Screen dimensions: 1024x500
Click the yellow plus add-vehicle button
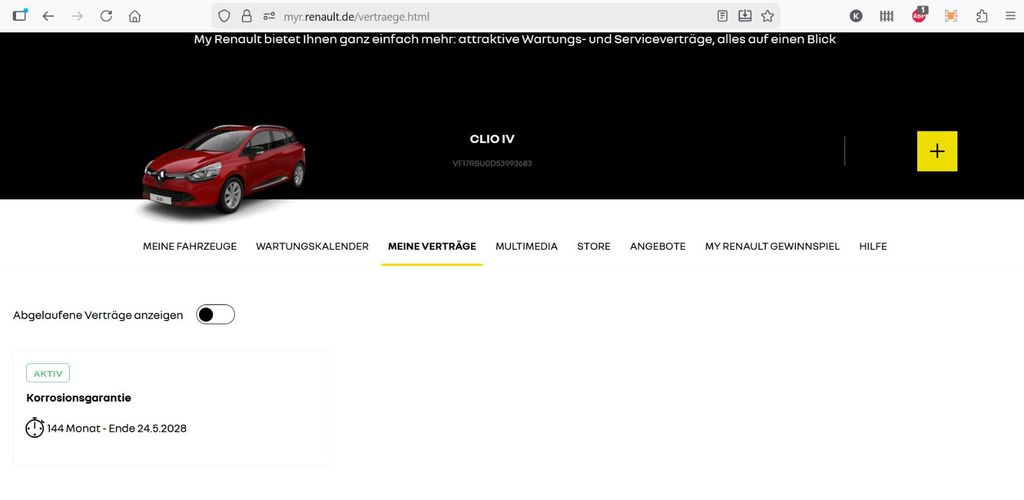tap(937, 151)
